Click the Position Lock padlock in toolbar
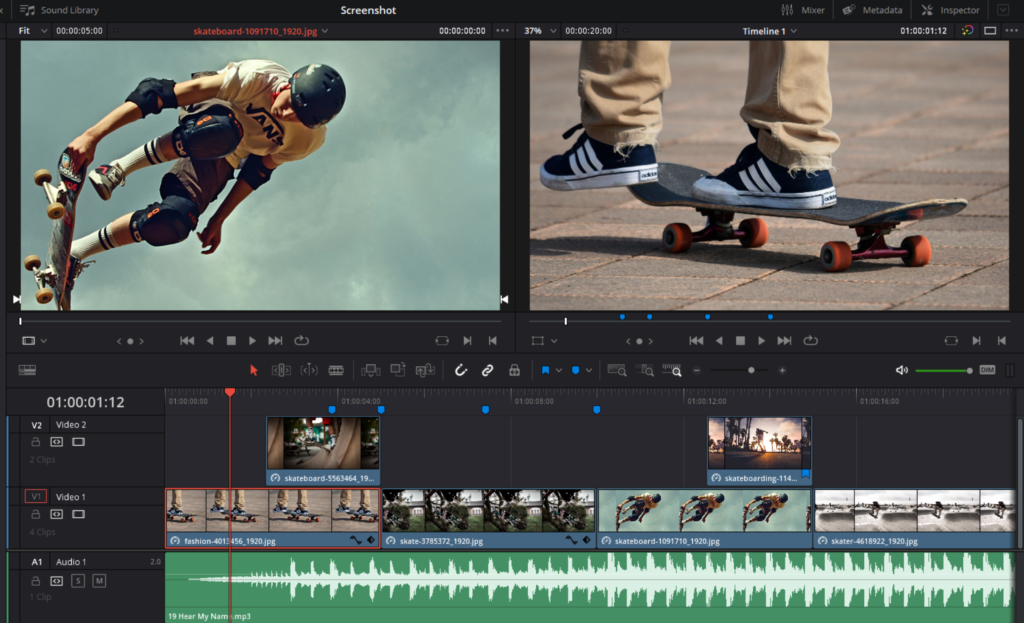 point(514,370)
